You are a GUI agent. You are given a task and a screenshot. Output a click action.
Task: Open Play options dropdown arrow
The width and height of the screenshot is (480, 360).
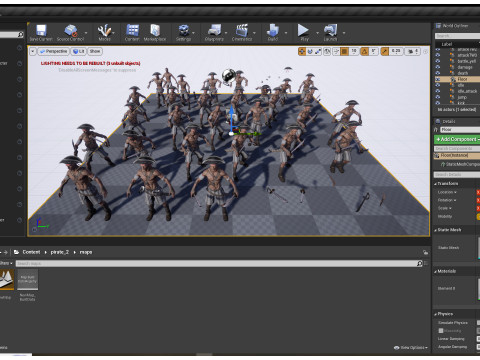click(317, 33)
